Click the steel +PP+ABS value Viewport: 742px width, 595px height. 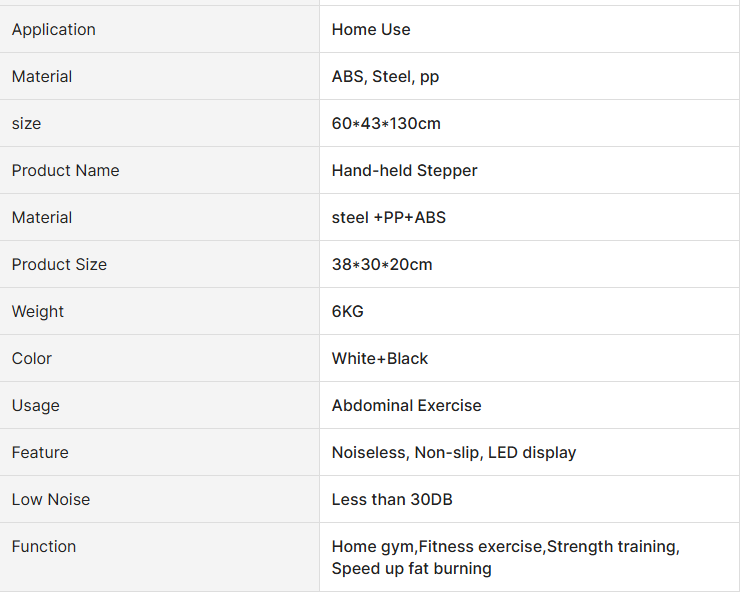tap(389, 217)
